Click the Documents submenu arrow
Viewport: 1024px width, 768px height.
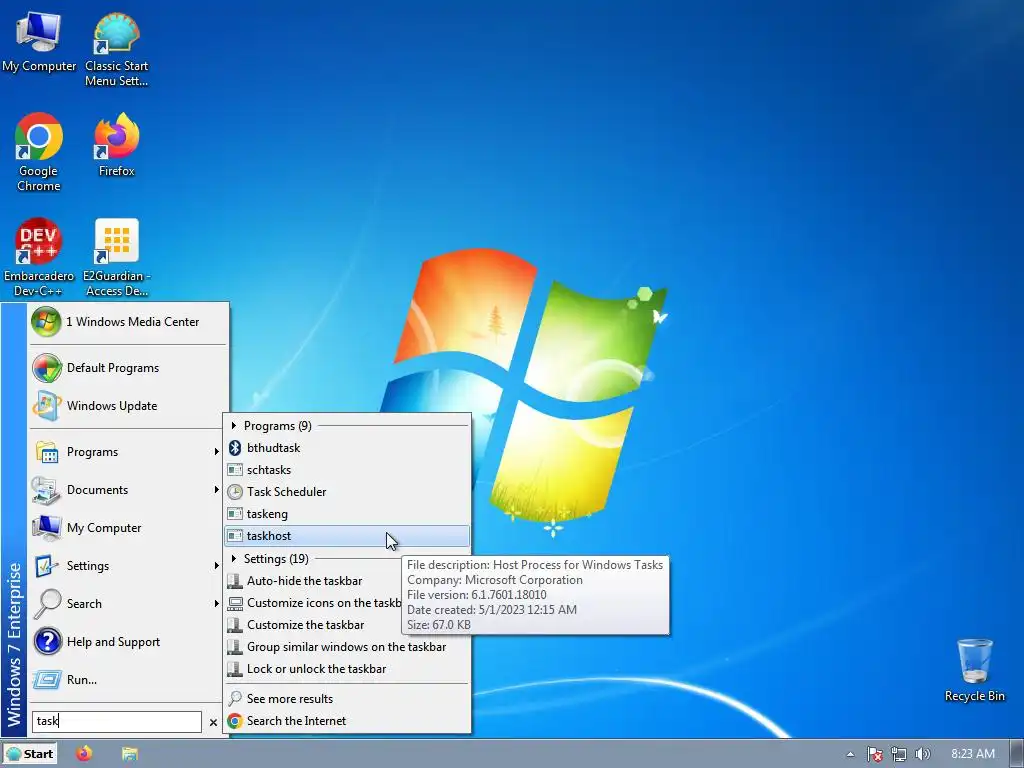pos(216,490)
